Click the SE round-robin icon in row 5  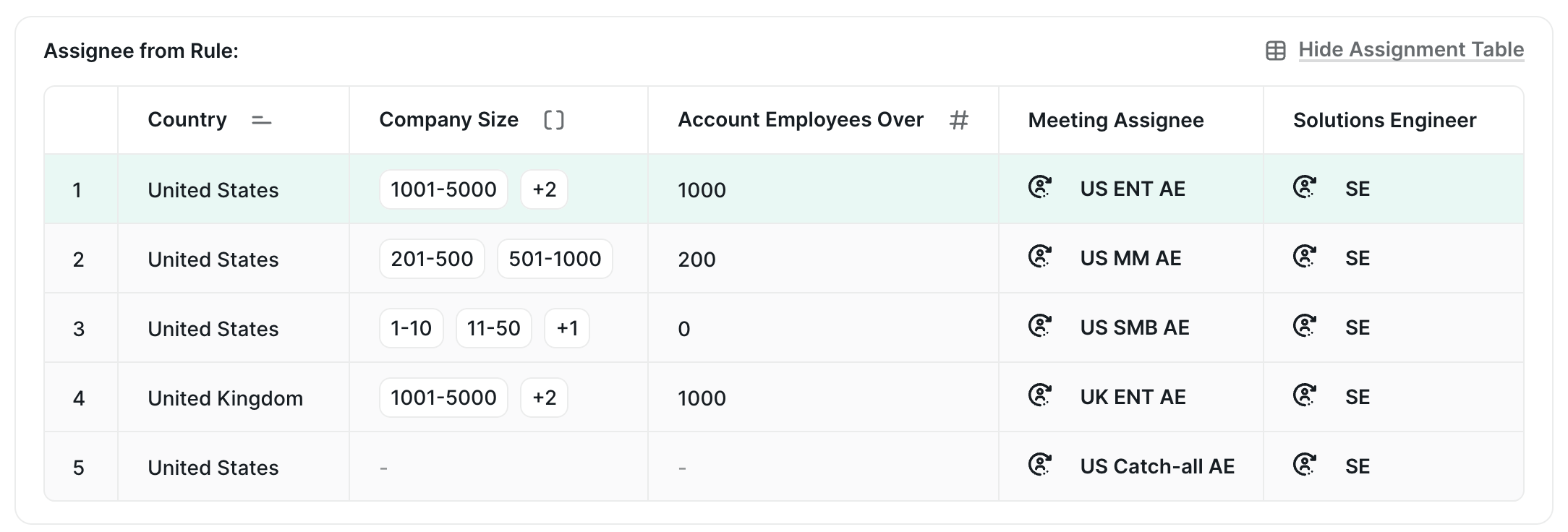click(x=1305, y=465)
